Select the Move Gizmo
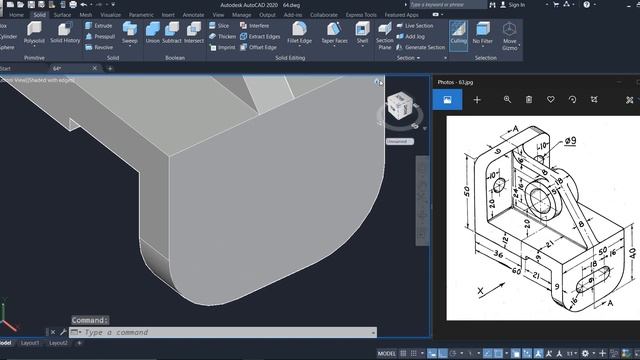640x360 pixels. pyautogui.click(x=509, y=36)
